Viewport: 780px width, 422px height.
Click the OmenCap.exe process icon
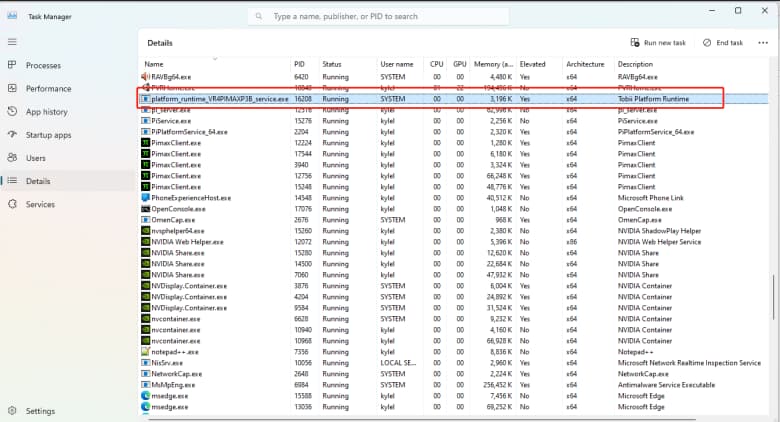click(145, 219)
